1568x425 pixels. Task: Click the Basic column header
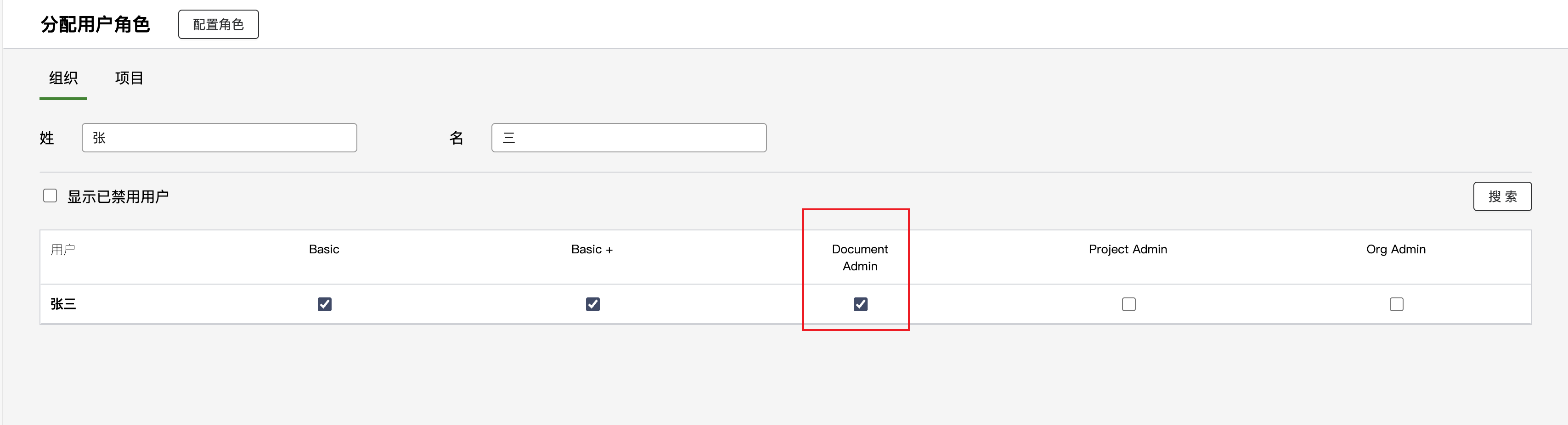click(324, 249)
